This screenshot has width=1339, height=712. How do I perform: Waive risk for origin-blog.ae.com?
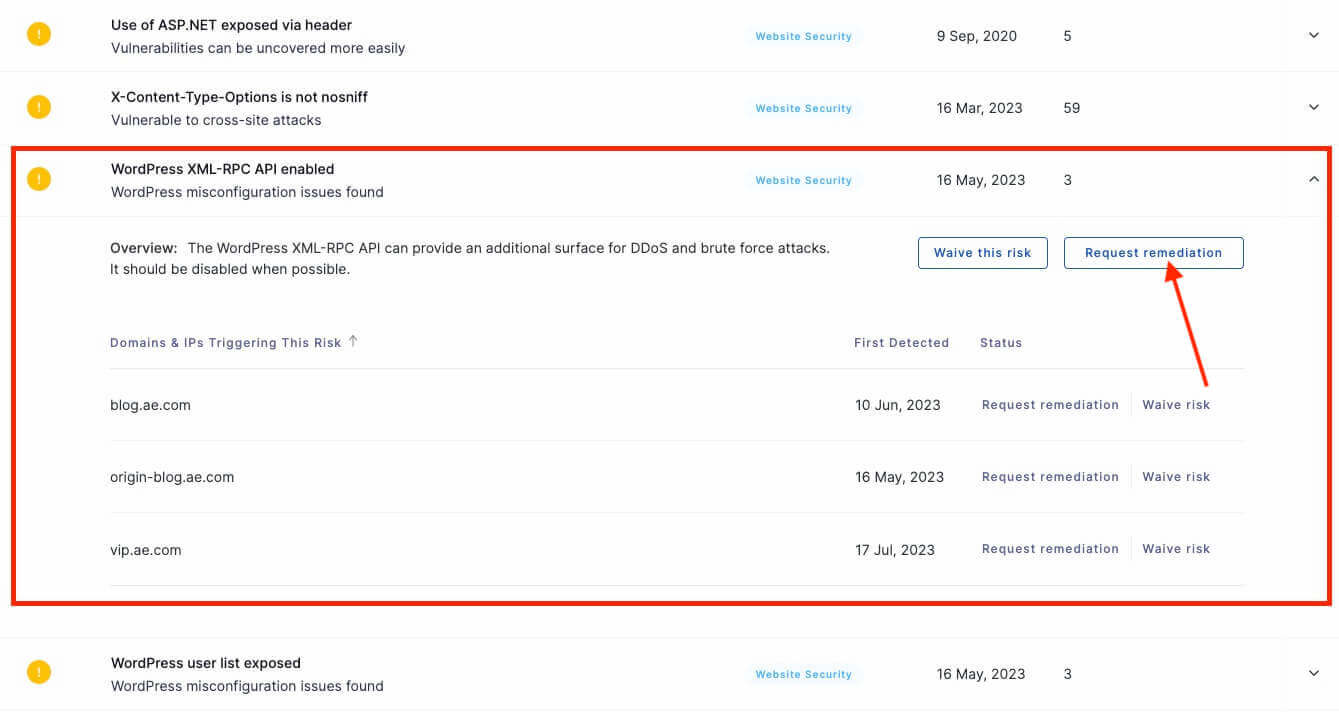click(1176, 477)
